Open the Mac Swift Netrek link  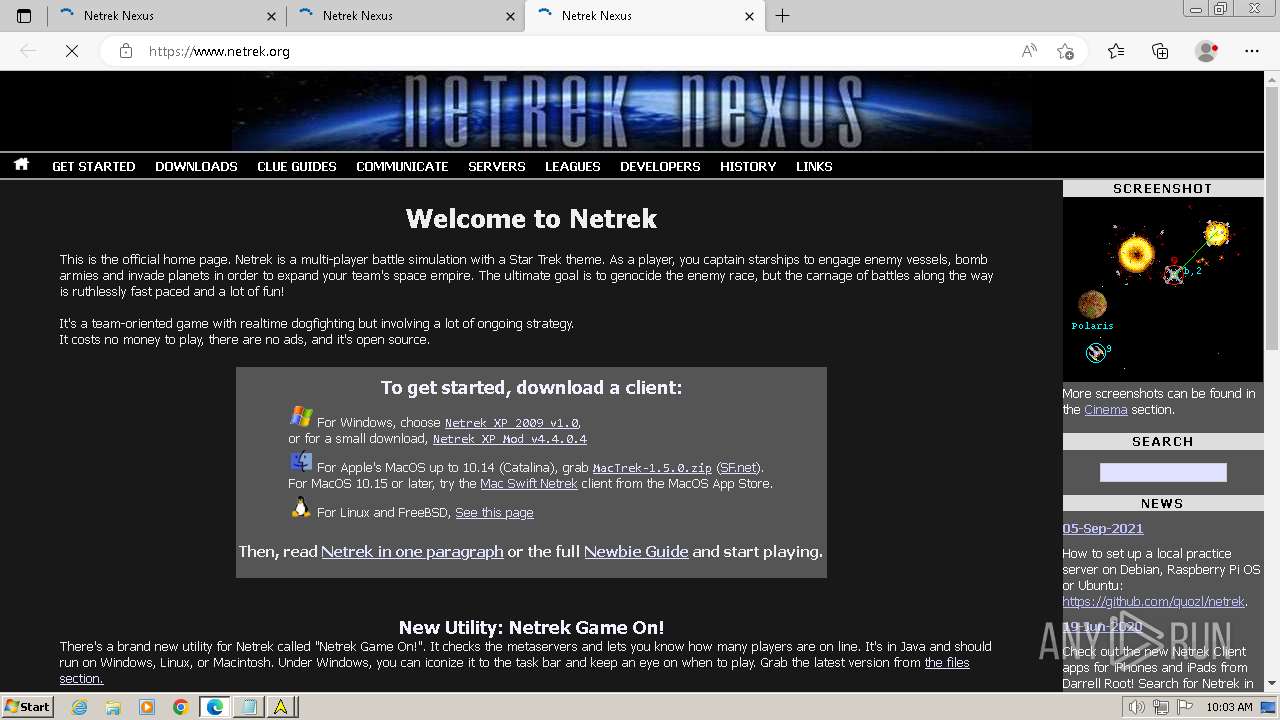click(529, 483)
